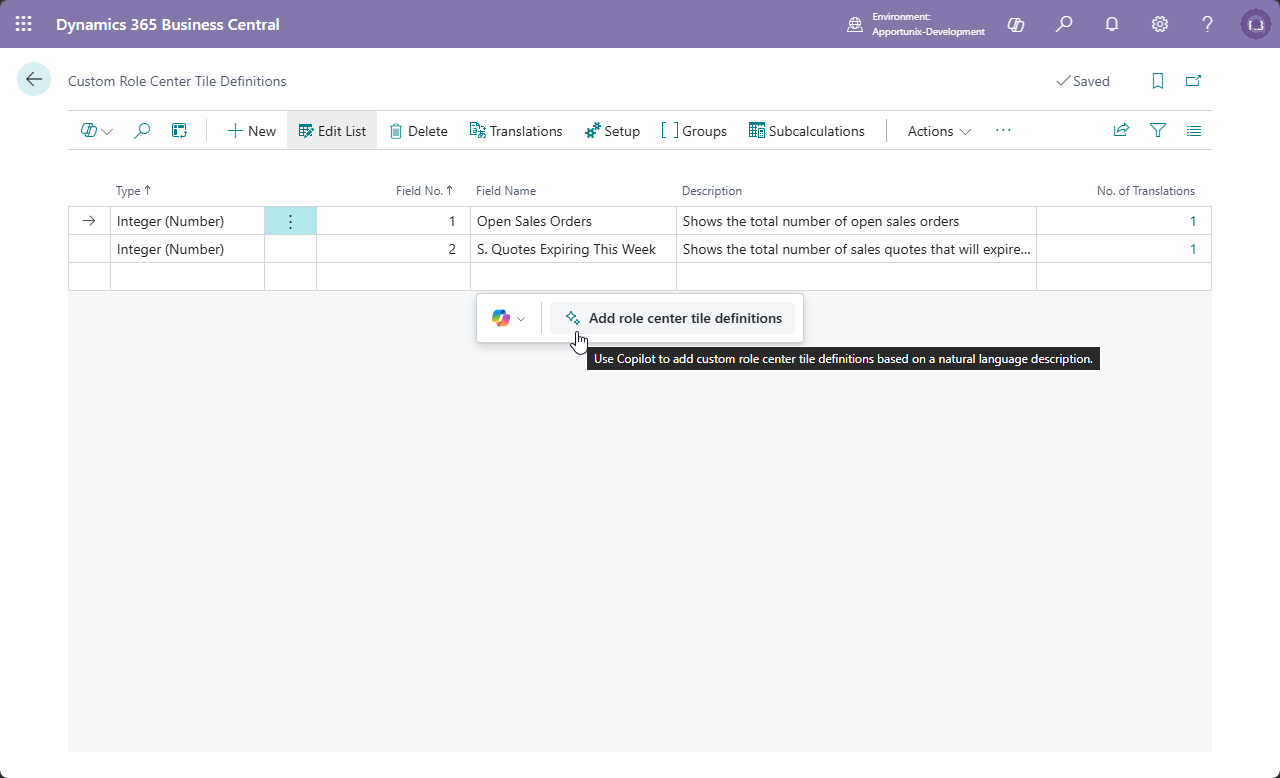Open Subcalculations
The image size is (1280, 778).
pos(806,131)
